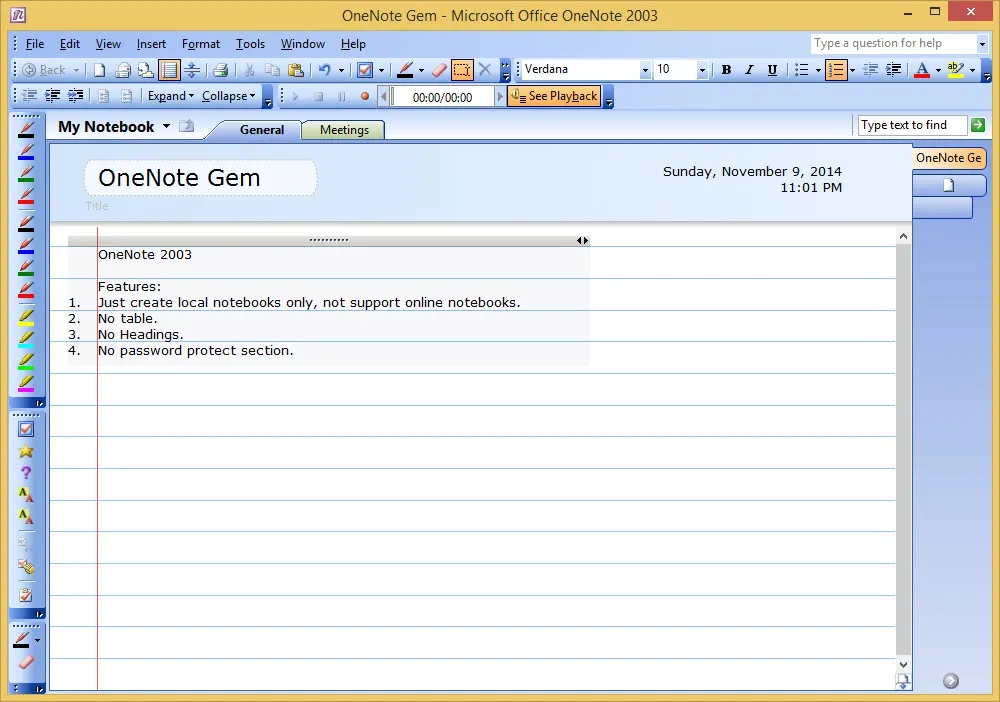Apply the To Do flag in the side toolbar
The width and height of the screenshot is (1000, 702).
coord(26,429)
